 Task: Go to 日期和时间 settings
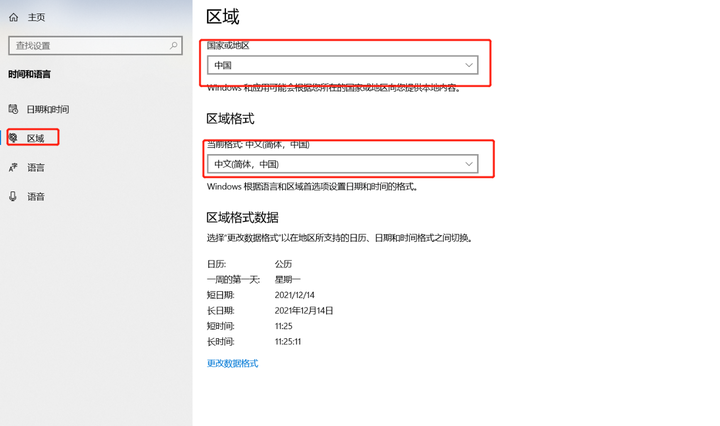[x=48, y=109]
